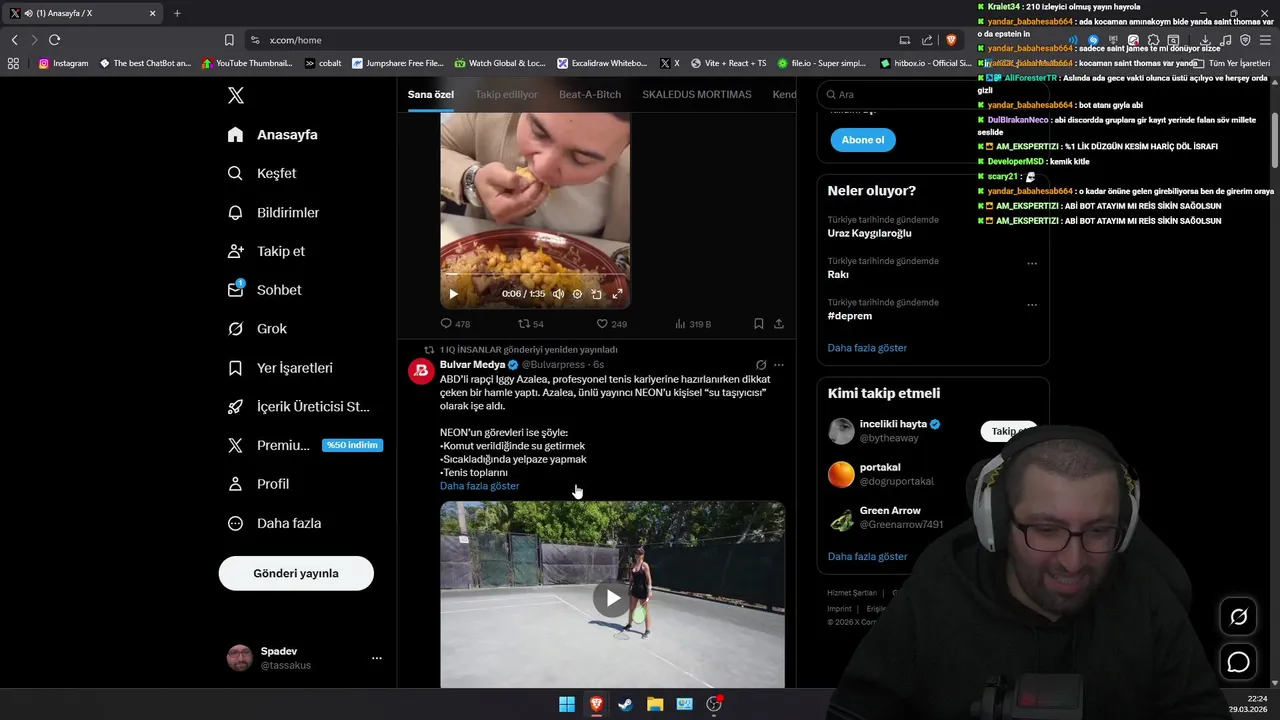Reply to post with 478 comments
The width and height of the screenshot is (1280, 720).
pos(455,324)
